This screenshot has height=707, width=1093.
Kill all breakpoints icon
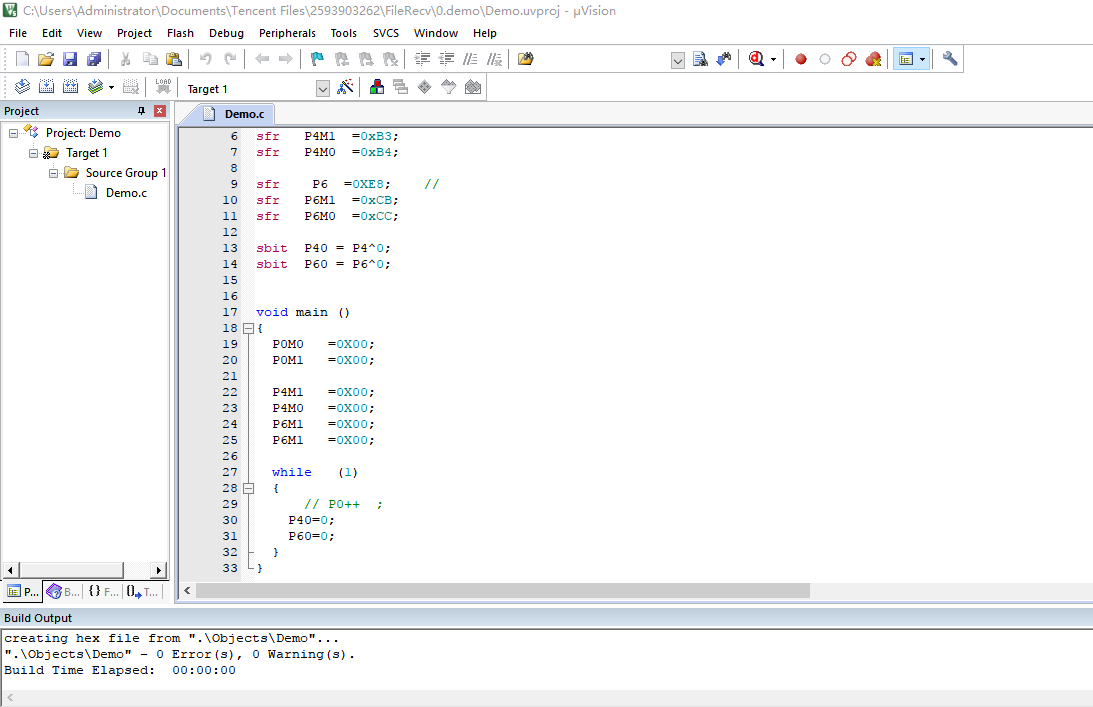pos(873,59)
